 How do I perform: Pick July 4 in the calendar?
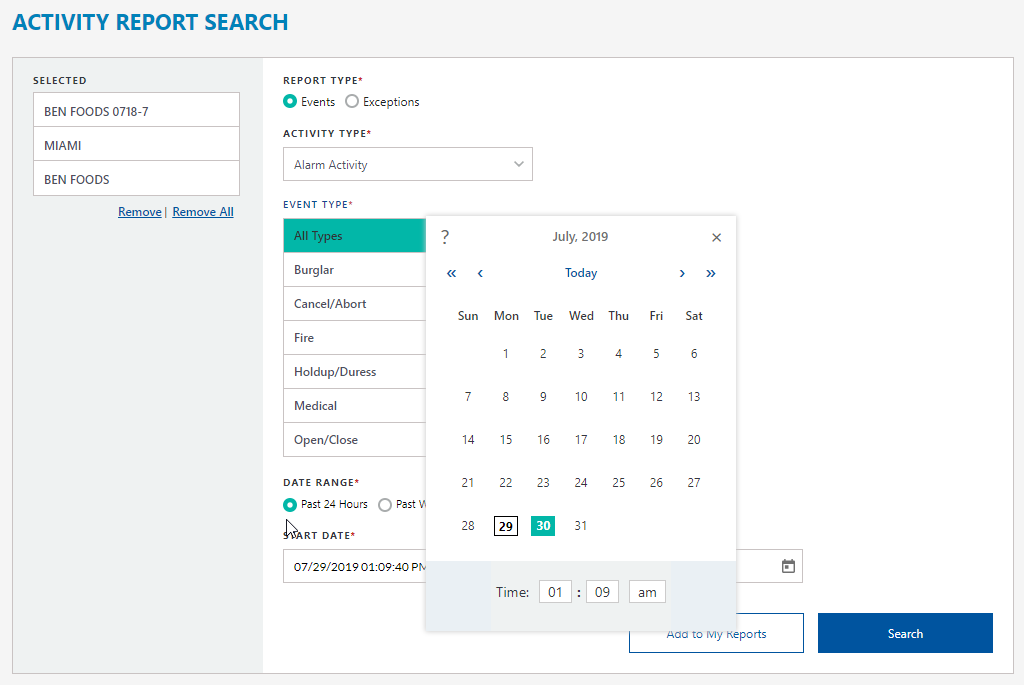pos(618,354)
